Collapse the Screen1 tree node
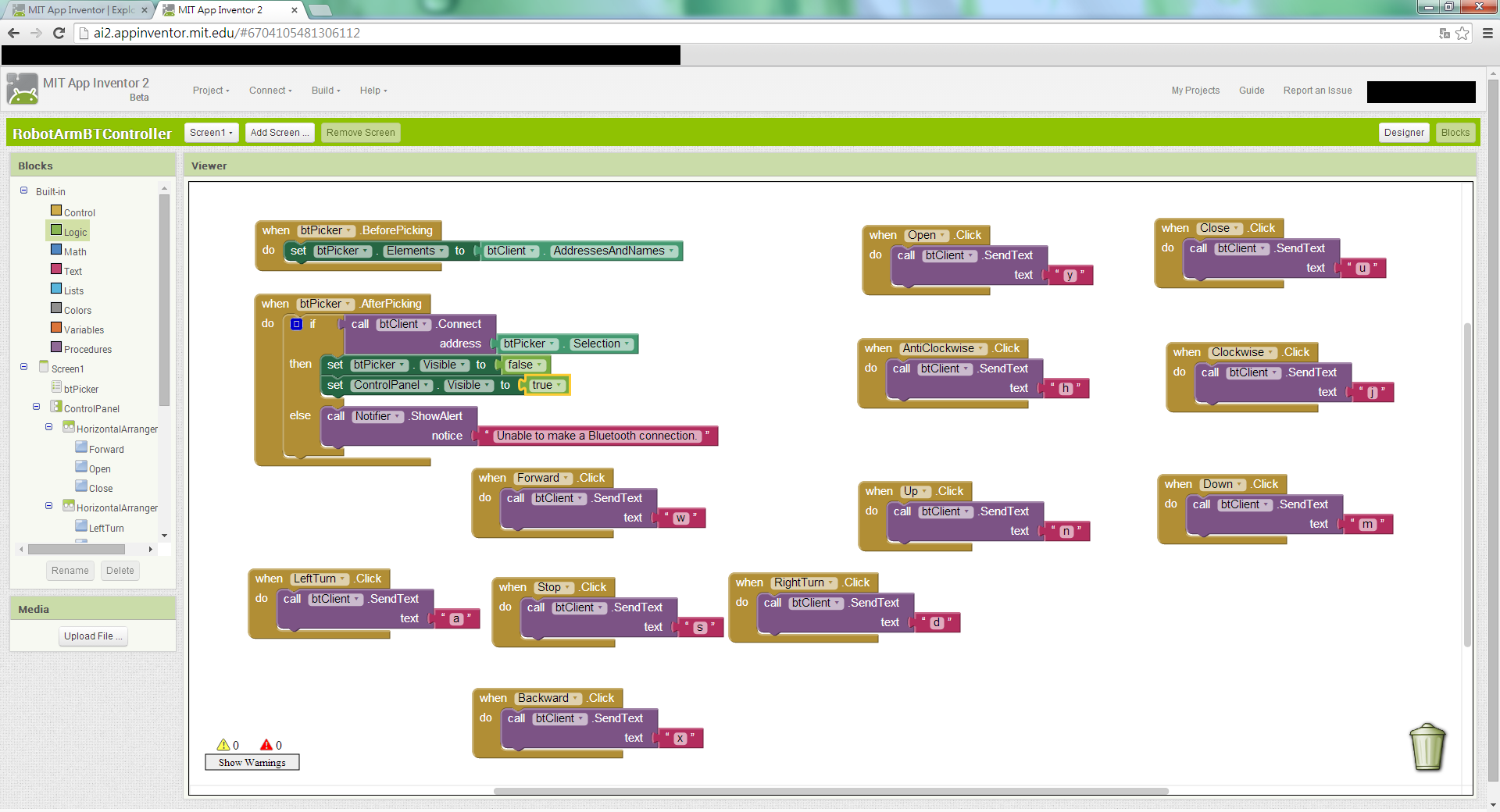Screen dimensions: 1500x812 pyautogui.click(x=23, y=367)
